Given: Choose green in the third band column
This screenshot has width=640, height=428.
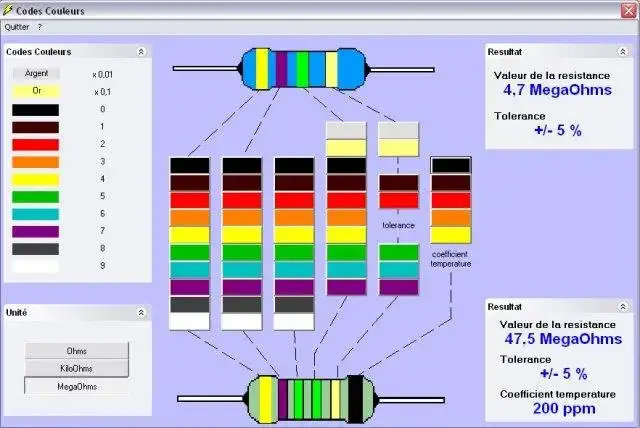Looking at the screenshot, I should [x=294, y=253].
